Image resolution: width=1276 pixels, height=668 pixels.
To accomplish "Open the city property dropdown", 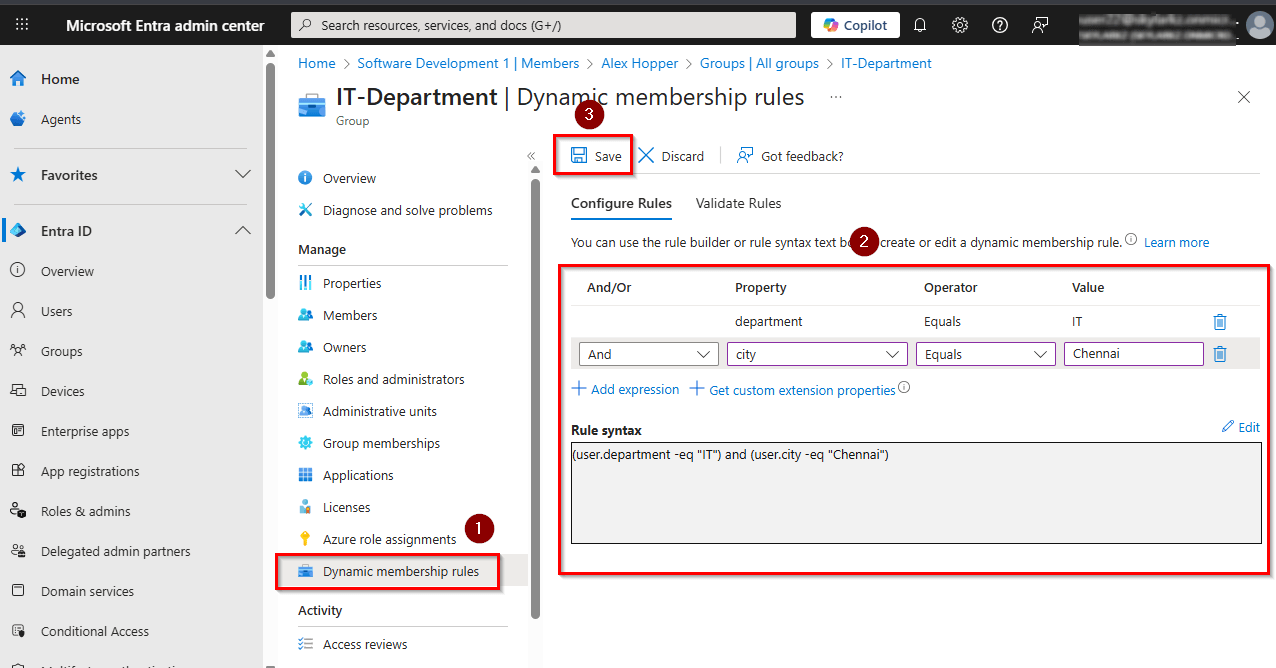I will coord(816,353).
